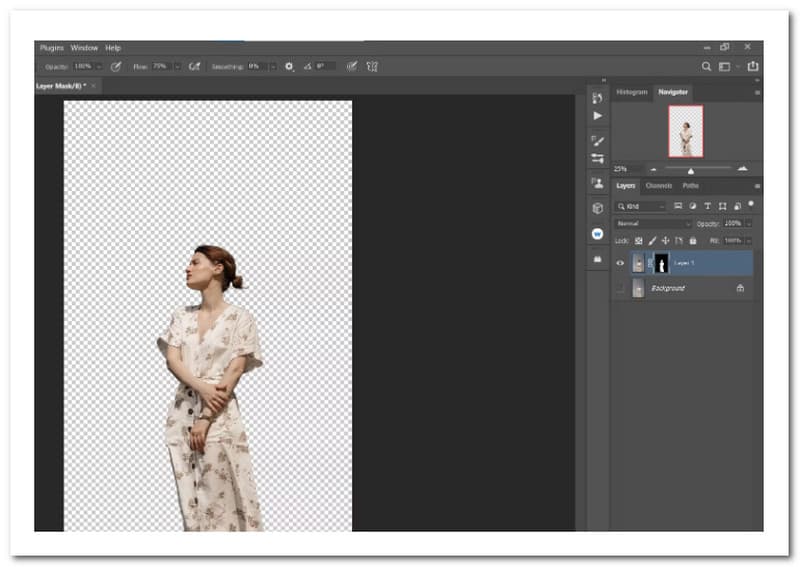Zoom out with small mountains icon
This screenshot has height=567, width=800.
tap(654, 169)
